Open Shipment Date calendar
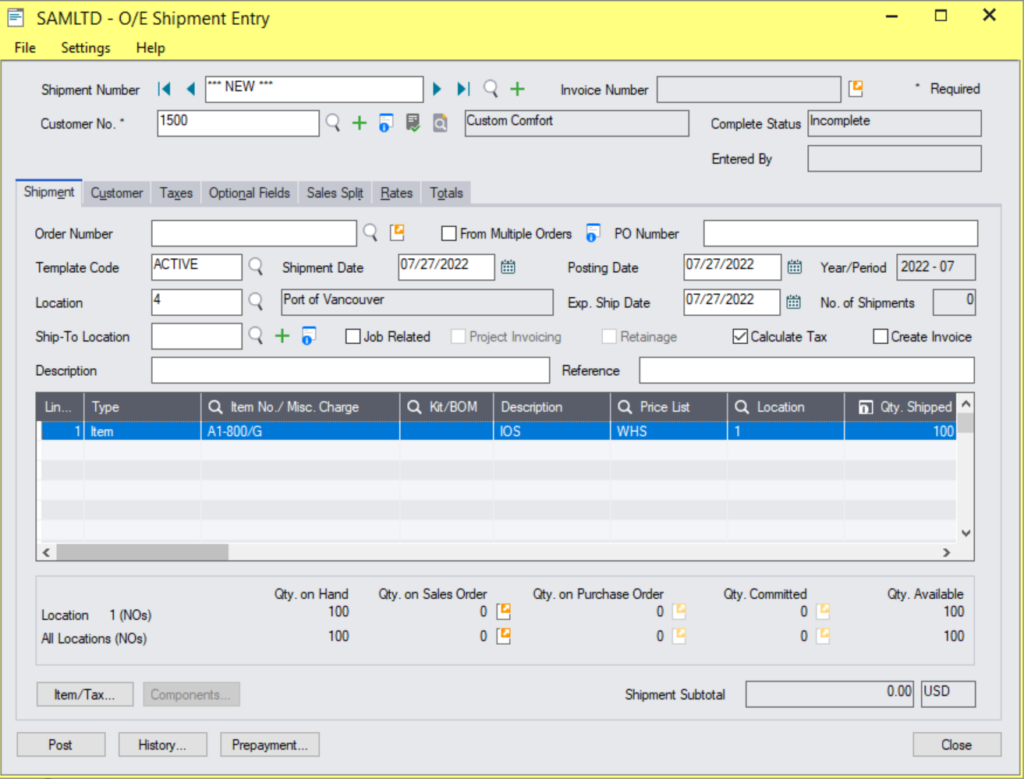Screen dimensions: 1024x779 tap(508, 267)
